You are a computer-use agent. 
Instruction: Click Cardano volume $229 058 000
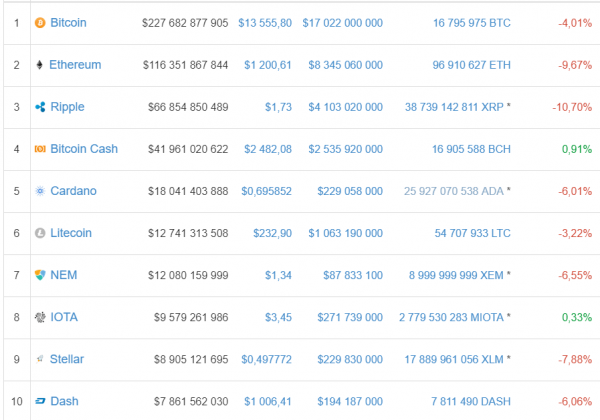point(350,191)
